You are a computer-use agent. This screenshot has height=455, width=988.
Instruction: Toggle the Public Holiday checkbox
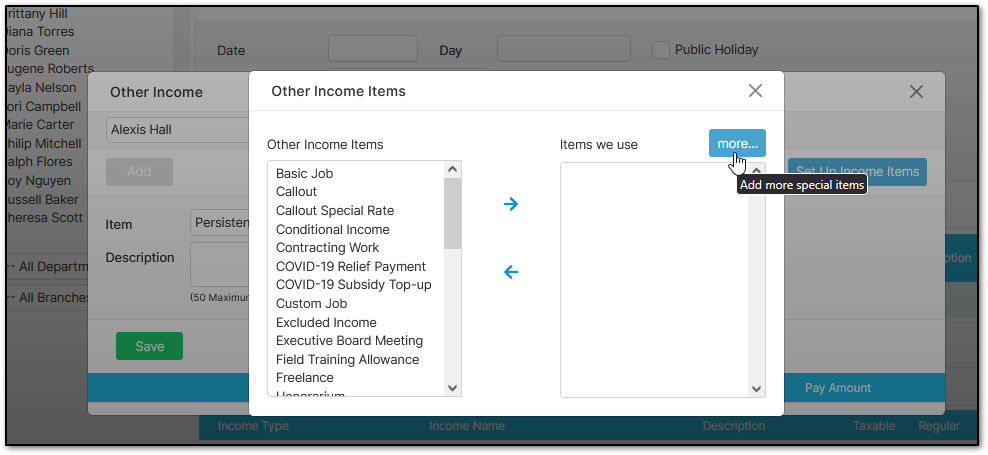660,49
